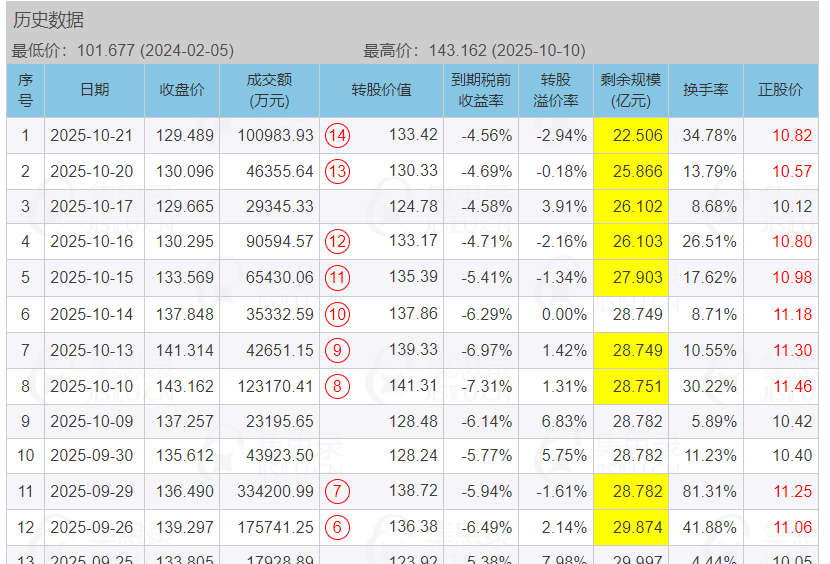
Task: Click the 正股价 column header
Action: click(781, 91)
